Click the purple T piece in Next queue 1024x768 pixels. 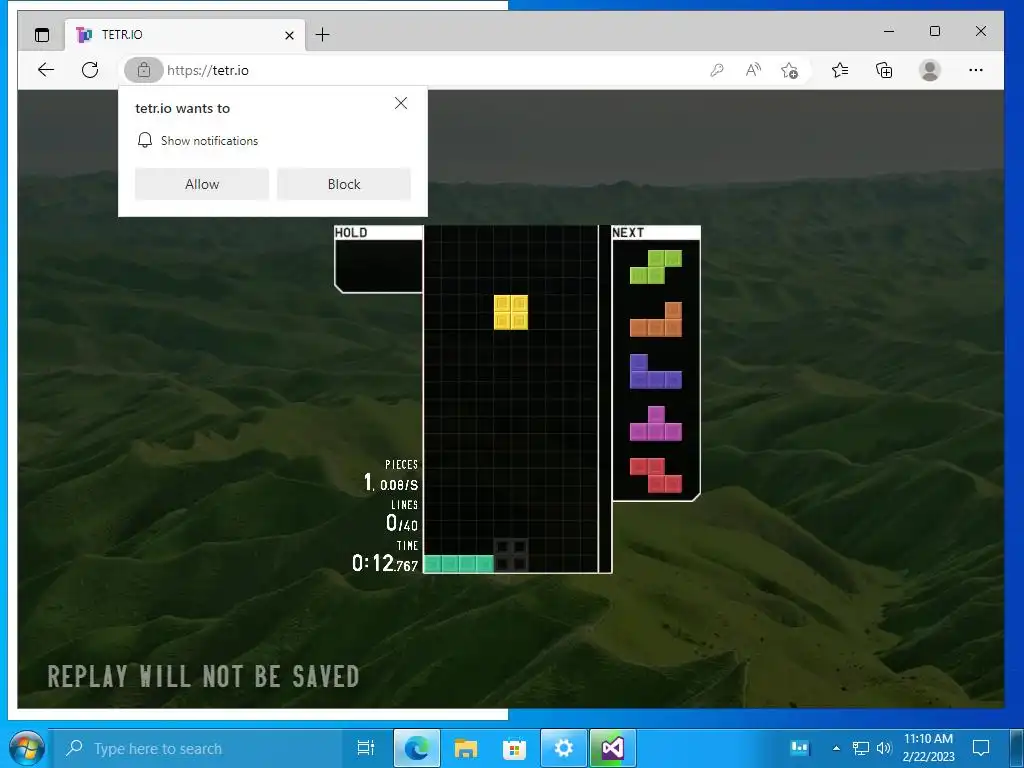pyautogui.click(x=656, y=424)
